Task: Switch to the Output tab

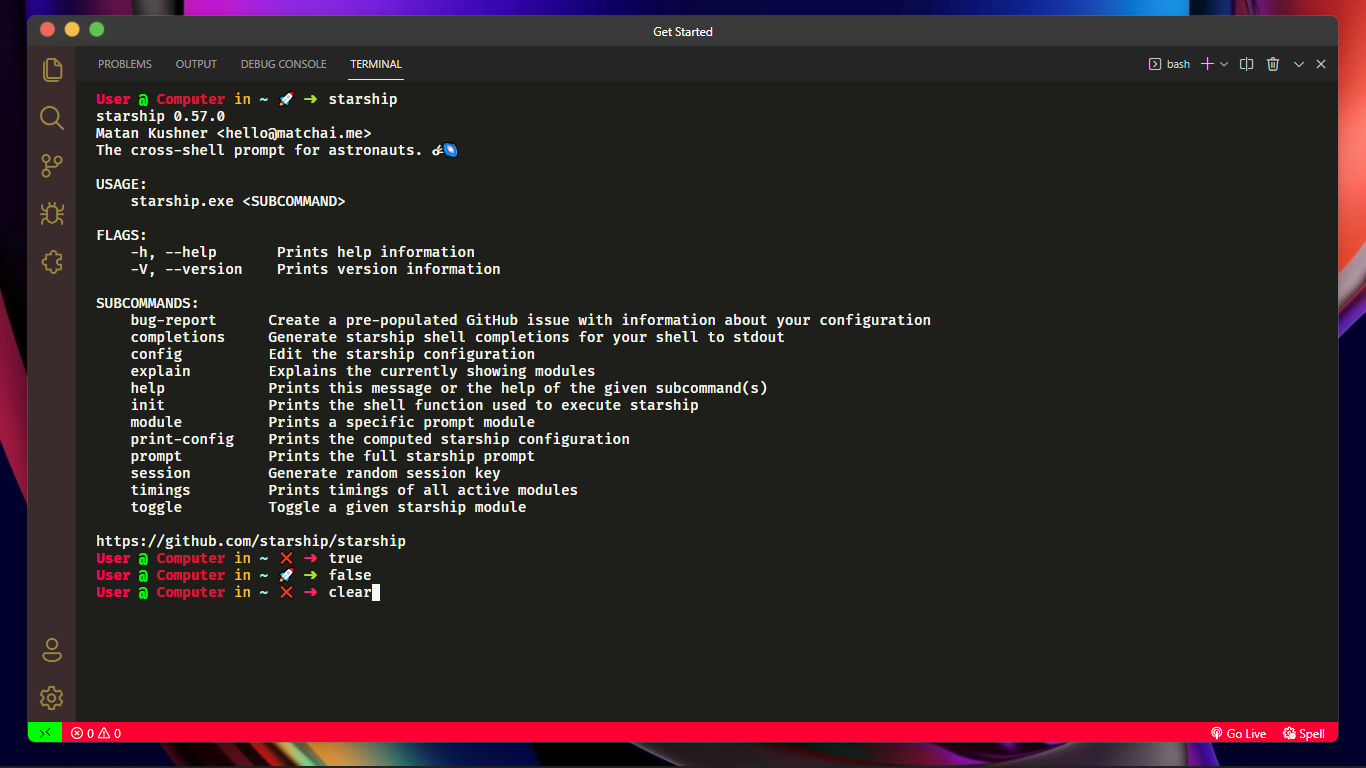Action: (196, 64)
